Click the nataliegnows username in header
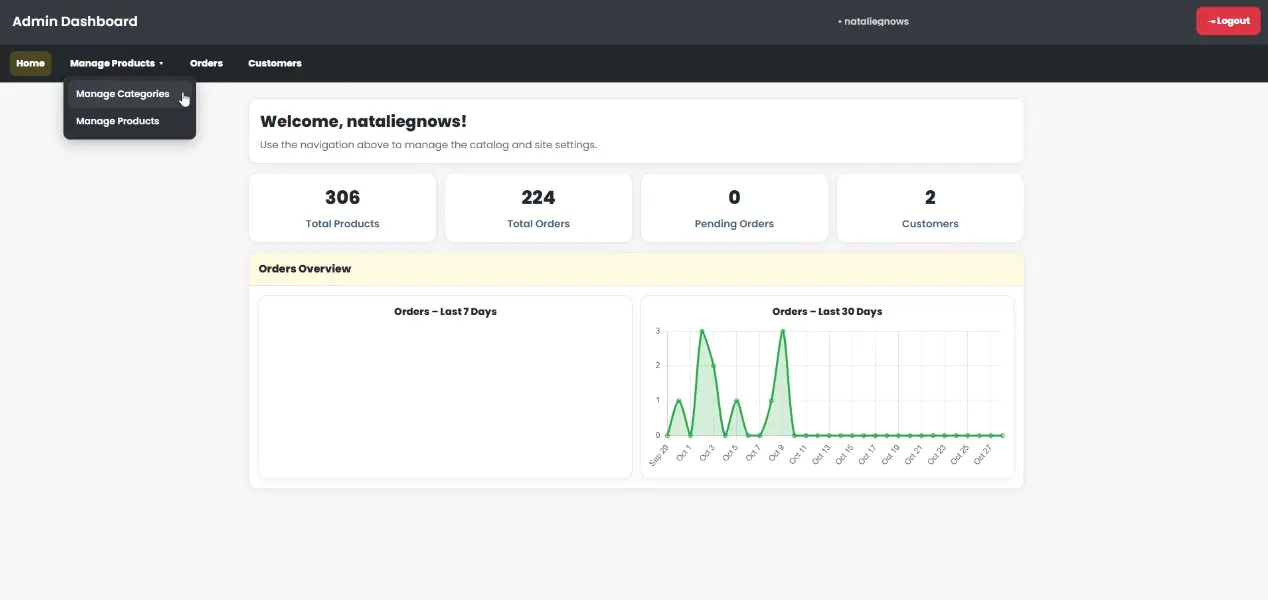This screenshot has width=1268, height=600. tap(876, 21)
